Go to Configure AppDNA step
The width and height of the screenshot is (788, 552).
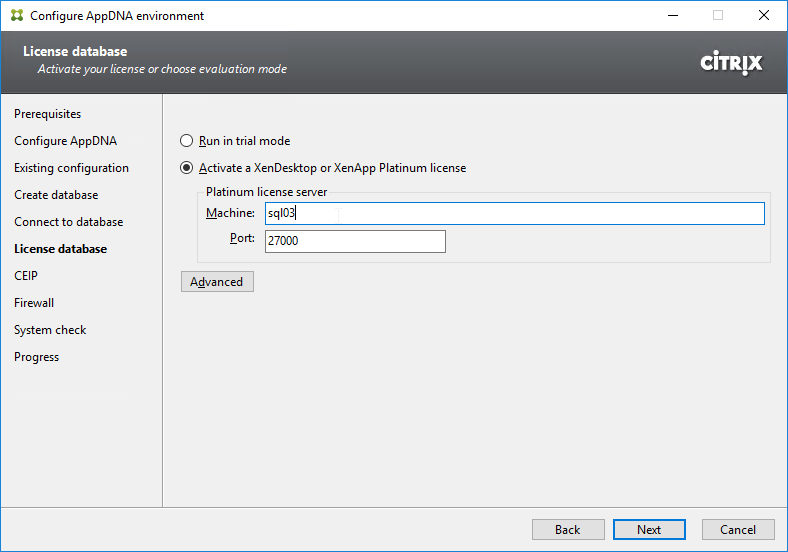point(65,141)
